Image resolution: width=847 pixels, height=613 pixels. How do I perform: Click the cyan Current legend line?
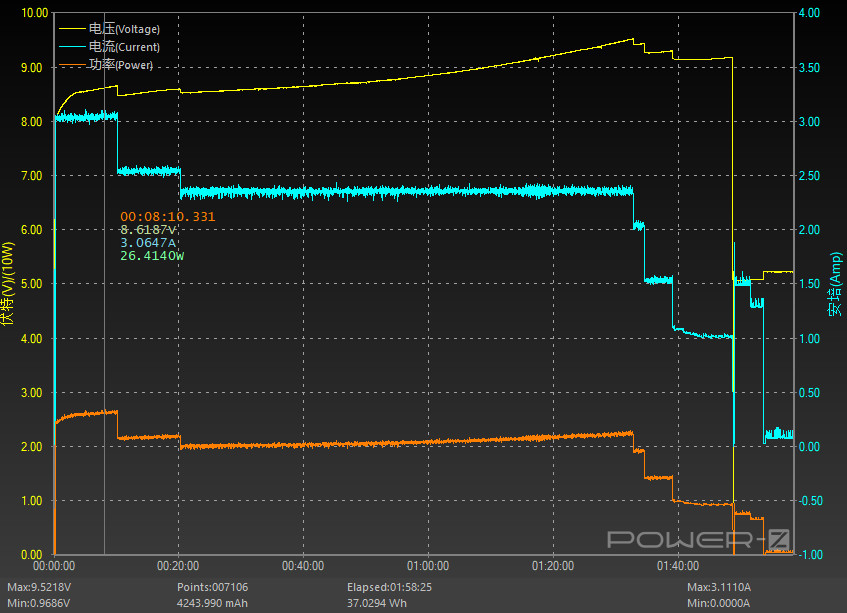72,46
